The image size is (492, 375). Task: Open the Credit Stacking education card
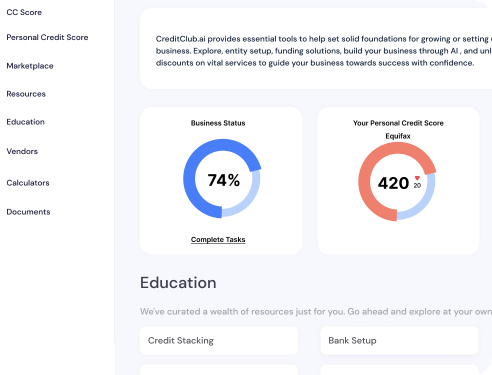(219, 341)
